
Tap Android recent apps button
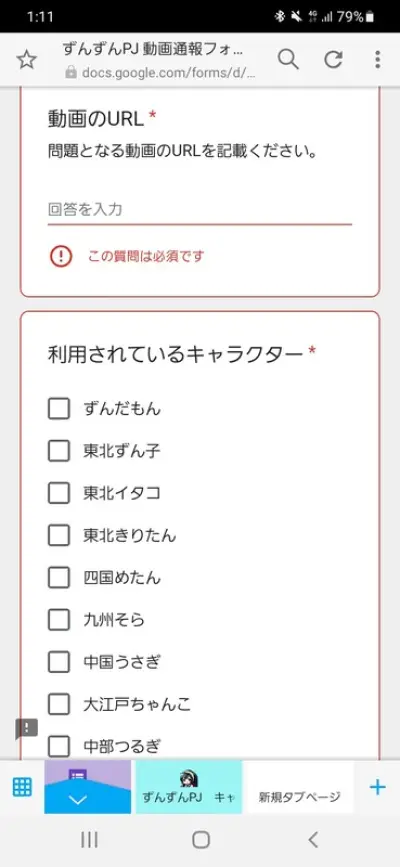pyautogui.click(x=89, y=839)
